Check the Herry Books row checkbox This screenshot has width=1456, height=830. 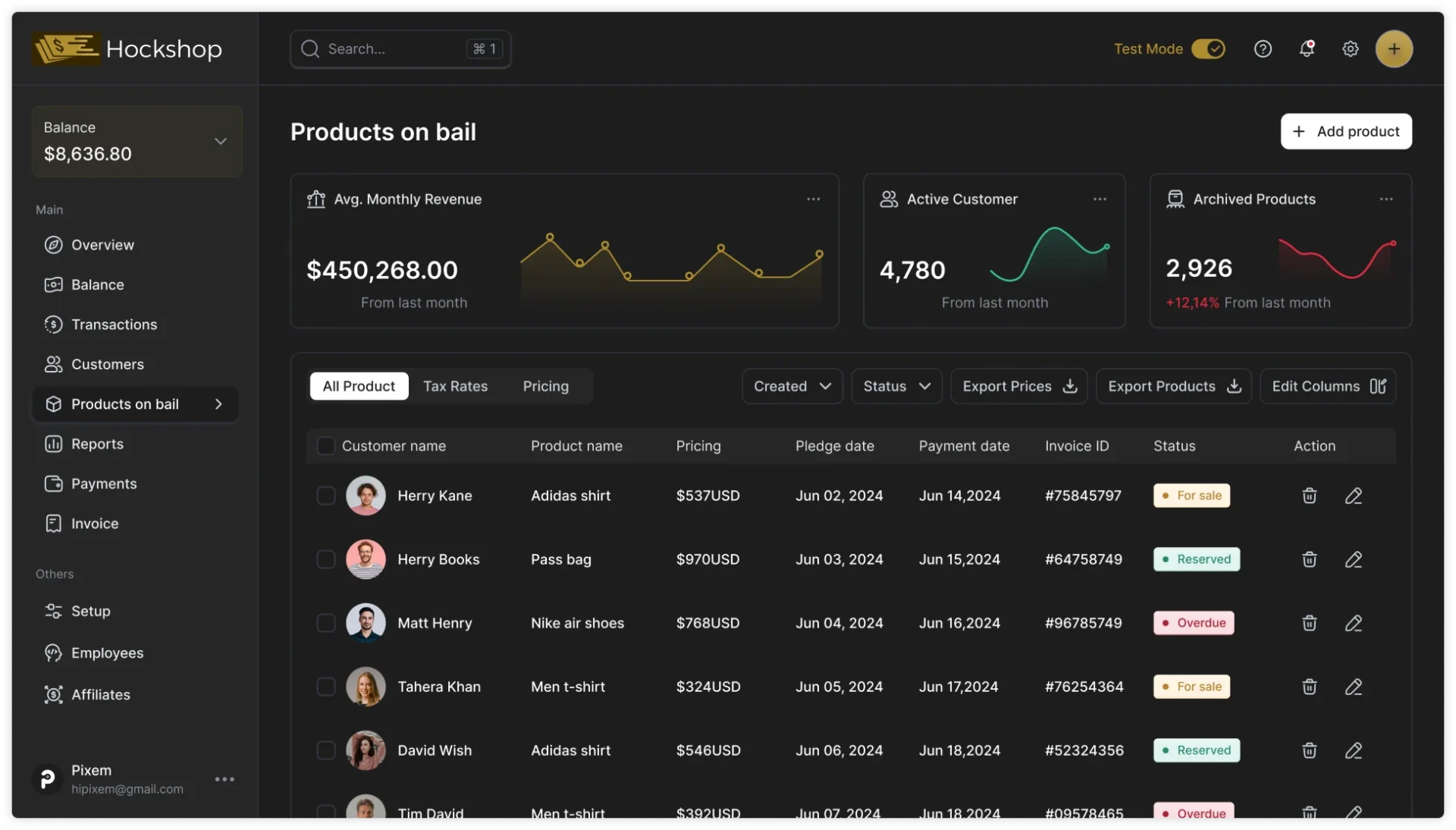325,559
